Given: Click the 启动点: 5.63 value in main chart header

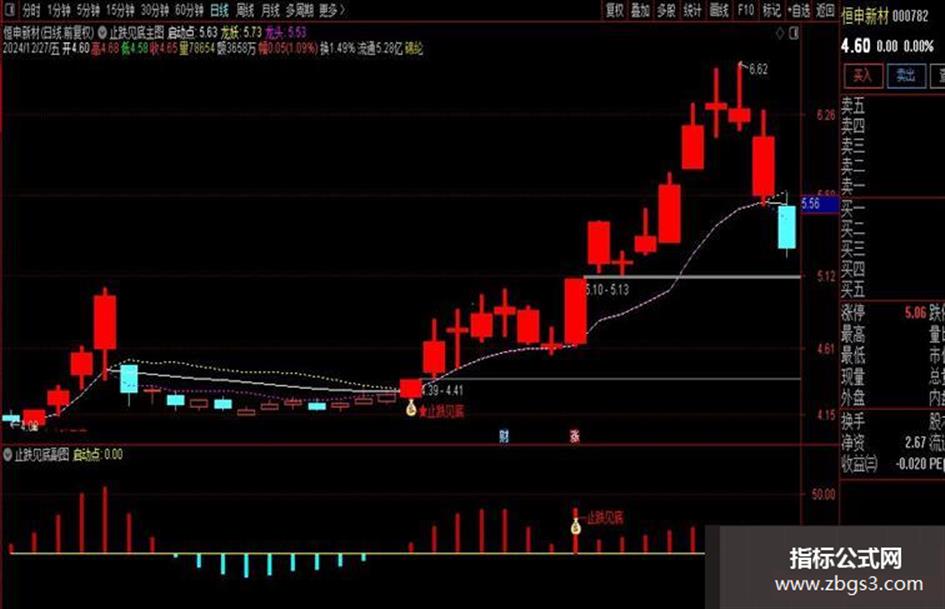Looking at the screenshot, I should [192, 32].
